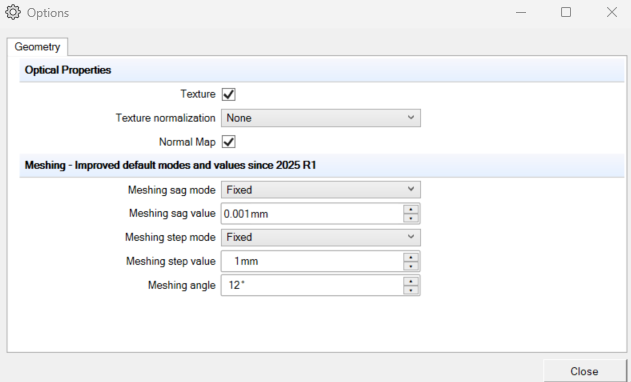Viewport: 631px width, 382px height.
Task: Maximize the Options window
Action: 566,12
